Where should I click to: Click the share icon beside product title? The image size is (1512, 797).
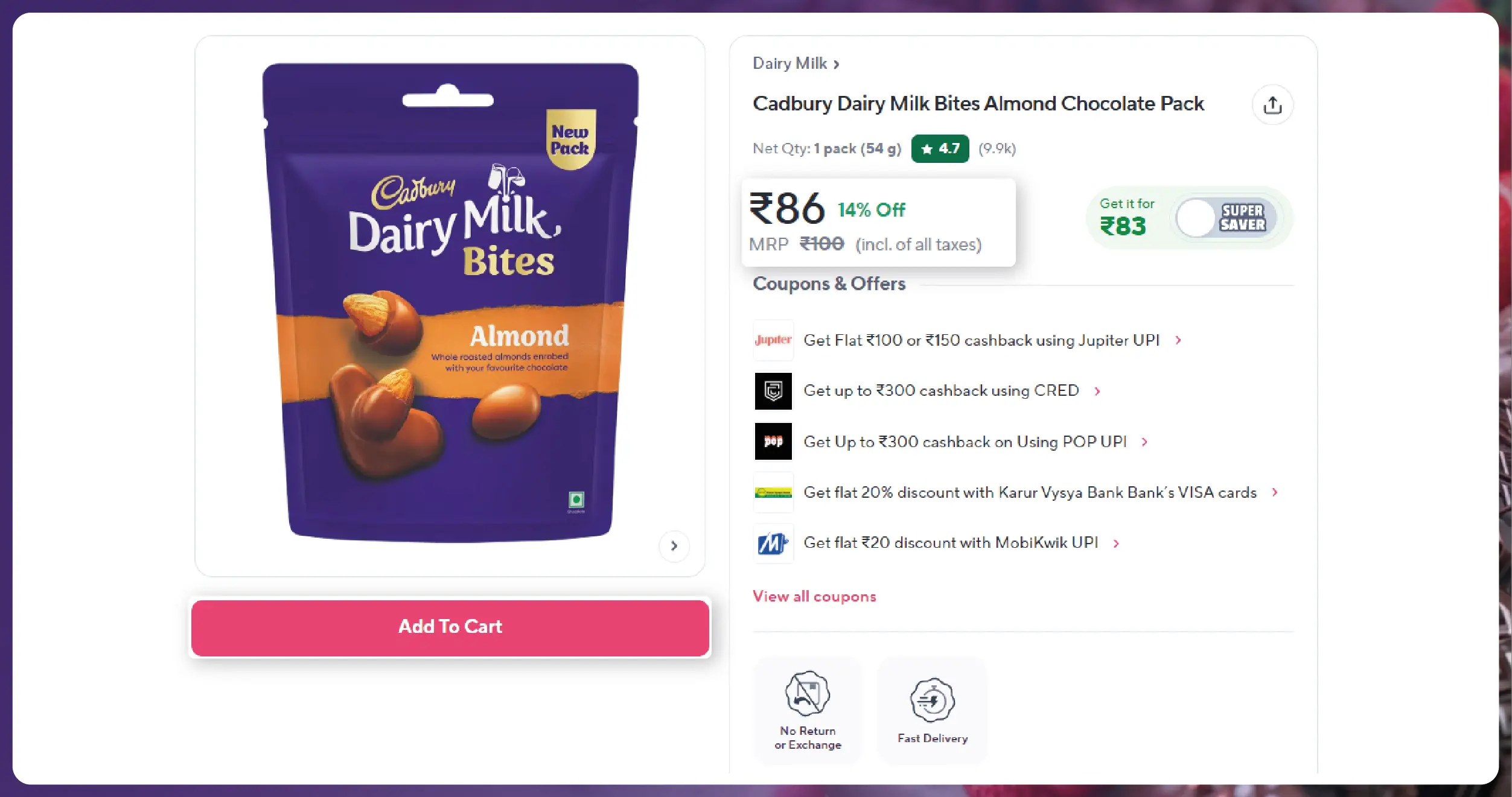1272,105
